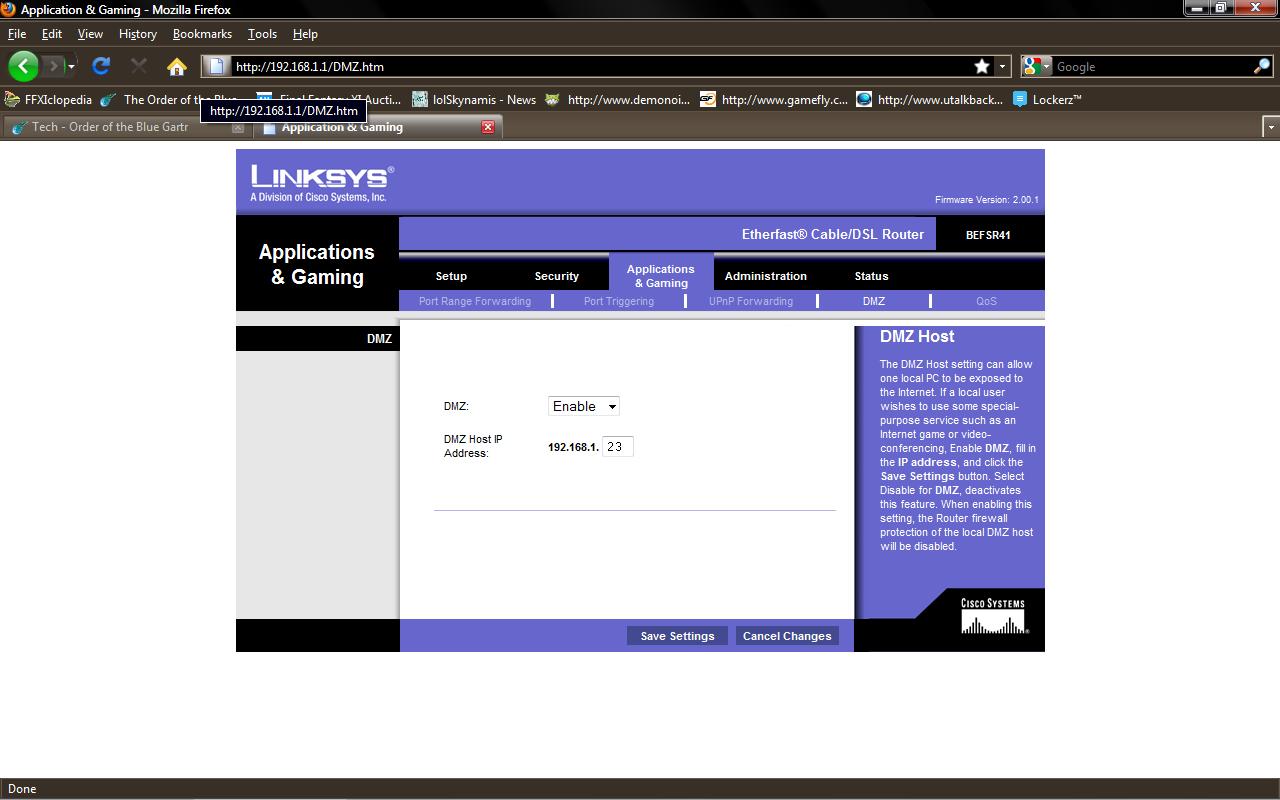This screenshot has width=1280, height=800.
Task: Select the Applications & Gaming tab
Action: point(661,275)
